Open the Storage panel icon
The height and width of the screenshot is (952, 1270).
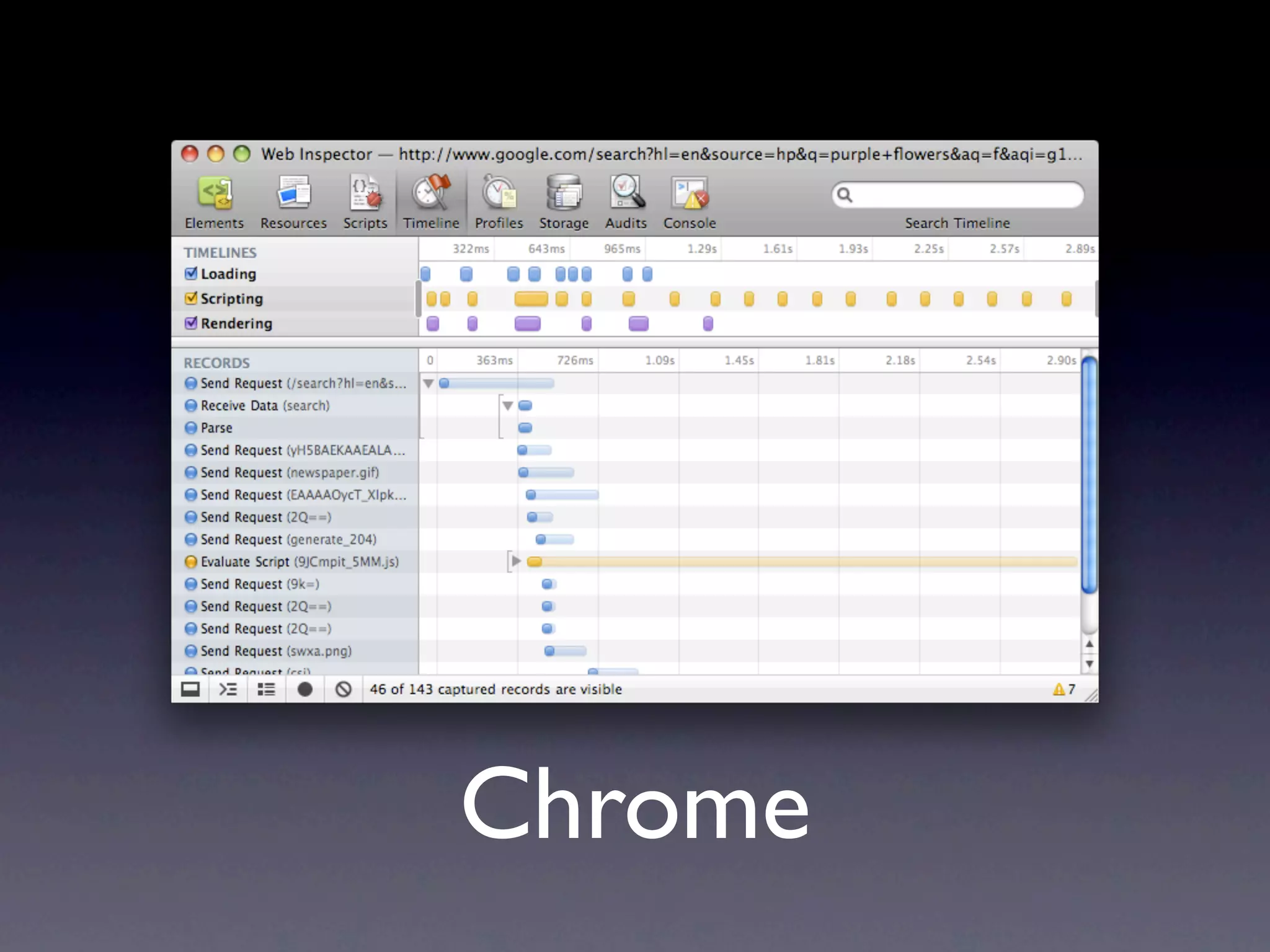tap(564, 193)
